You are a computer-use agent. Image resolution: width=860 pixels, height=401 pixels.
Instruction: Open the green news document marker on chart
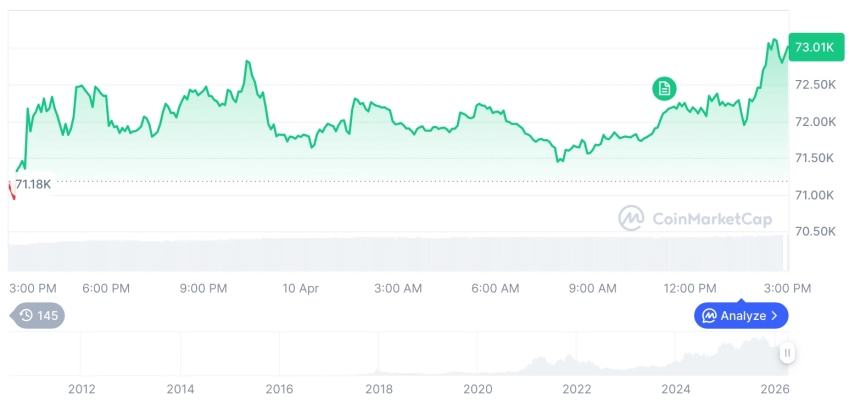(664, 89)
